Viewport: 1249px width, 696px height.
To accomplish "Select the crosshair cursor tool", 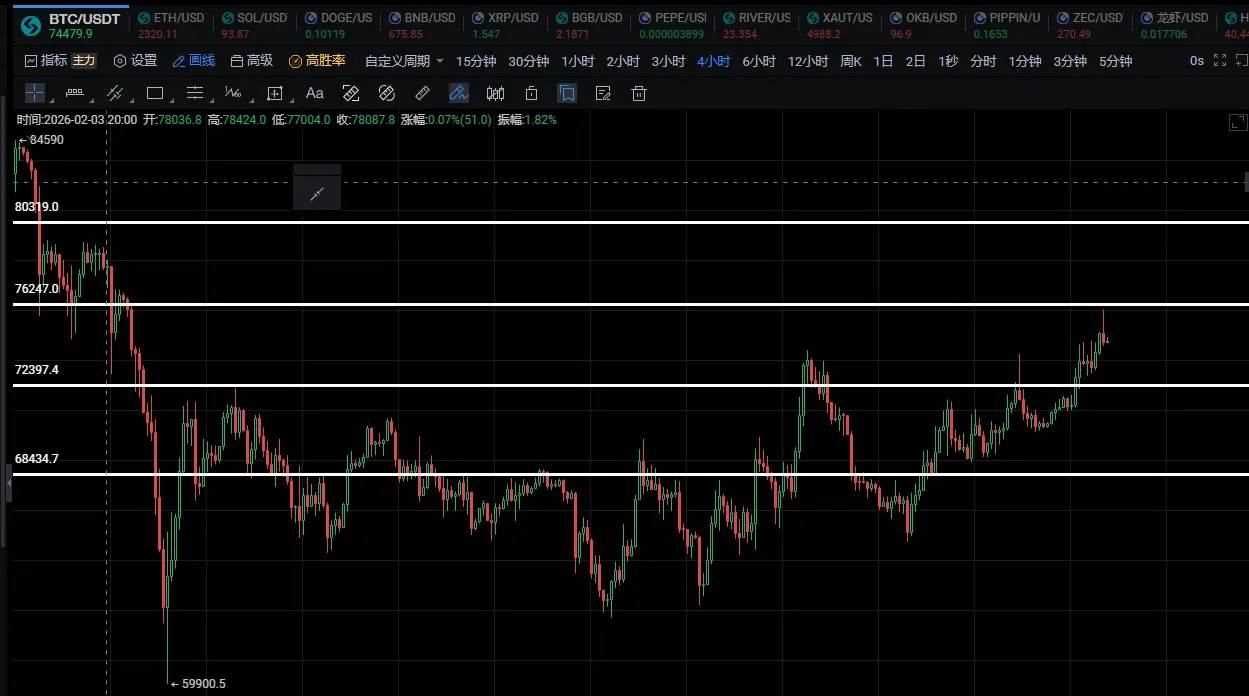I will coord(35,93).
